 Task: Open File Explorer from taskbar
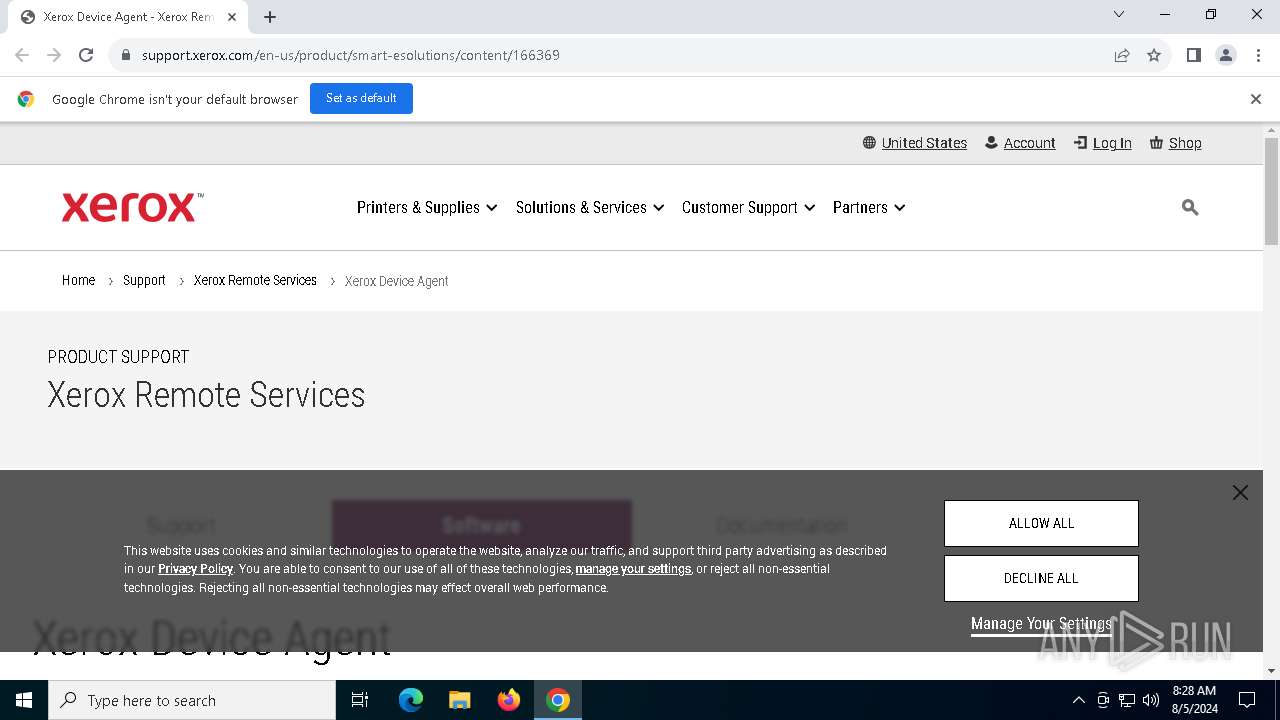coord(460,700)
